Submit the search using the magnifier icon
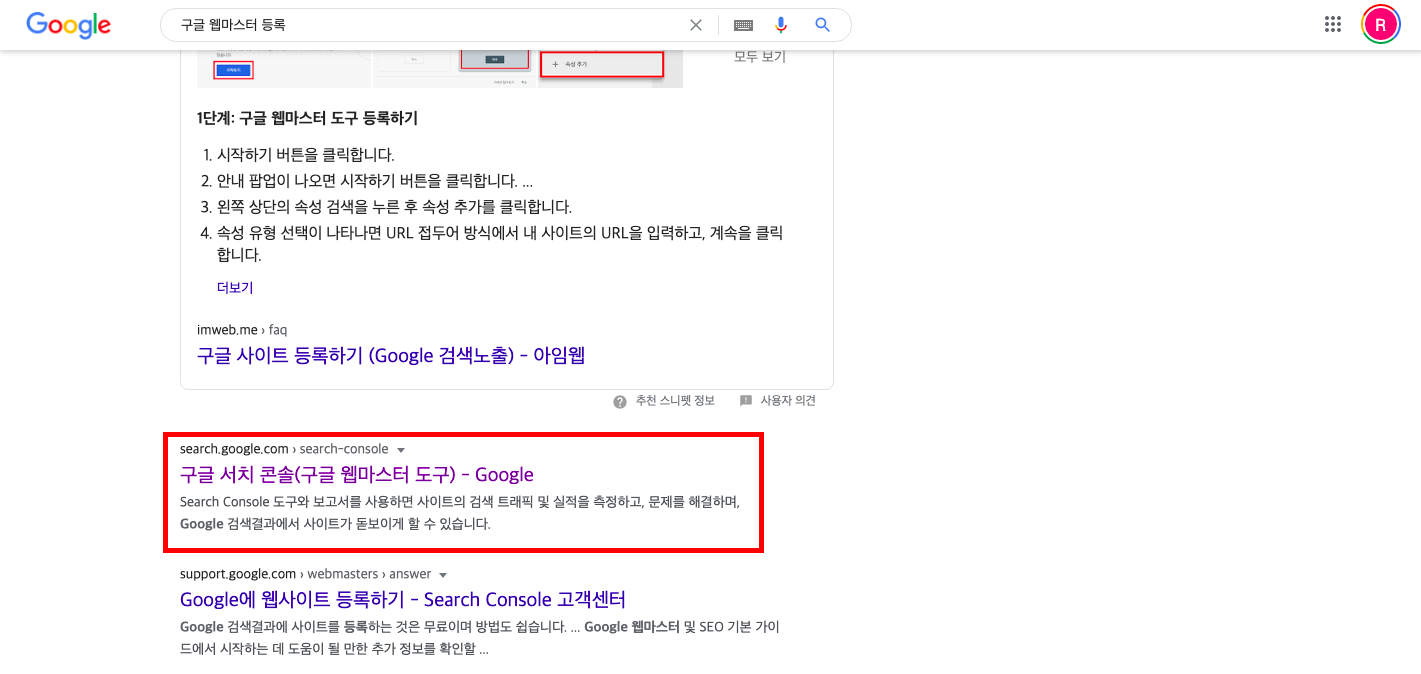This screenshot has width=1421, height=674. [821, 24]
